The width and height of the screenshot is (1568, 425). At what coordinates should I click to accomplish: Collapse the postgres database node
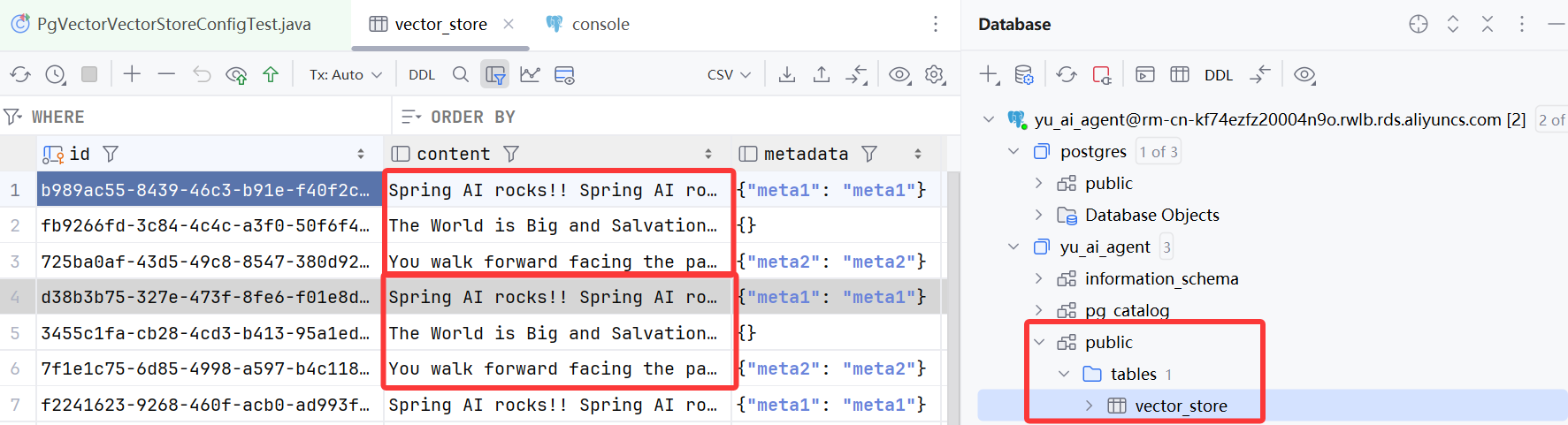pos(1013,152)
